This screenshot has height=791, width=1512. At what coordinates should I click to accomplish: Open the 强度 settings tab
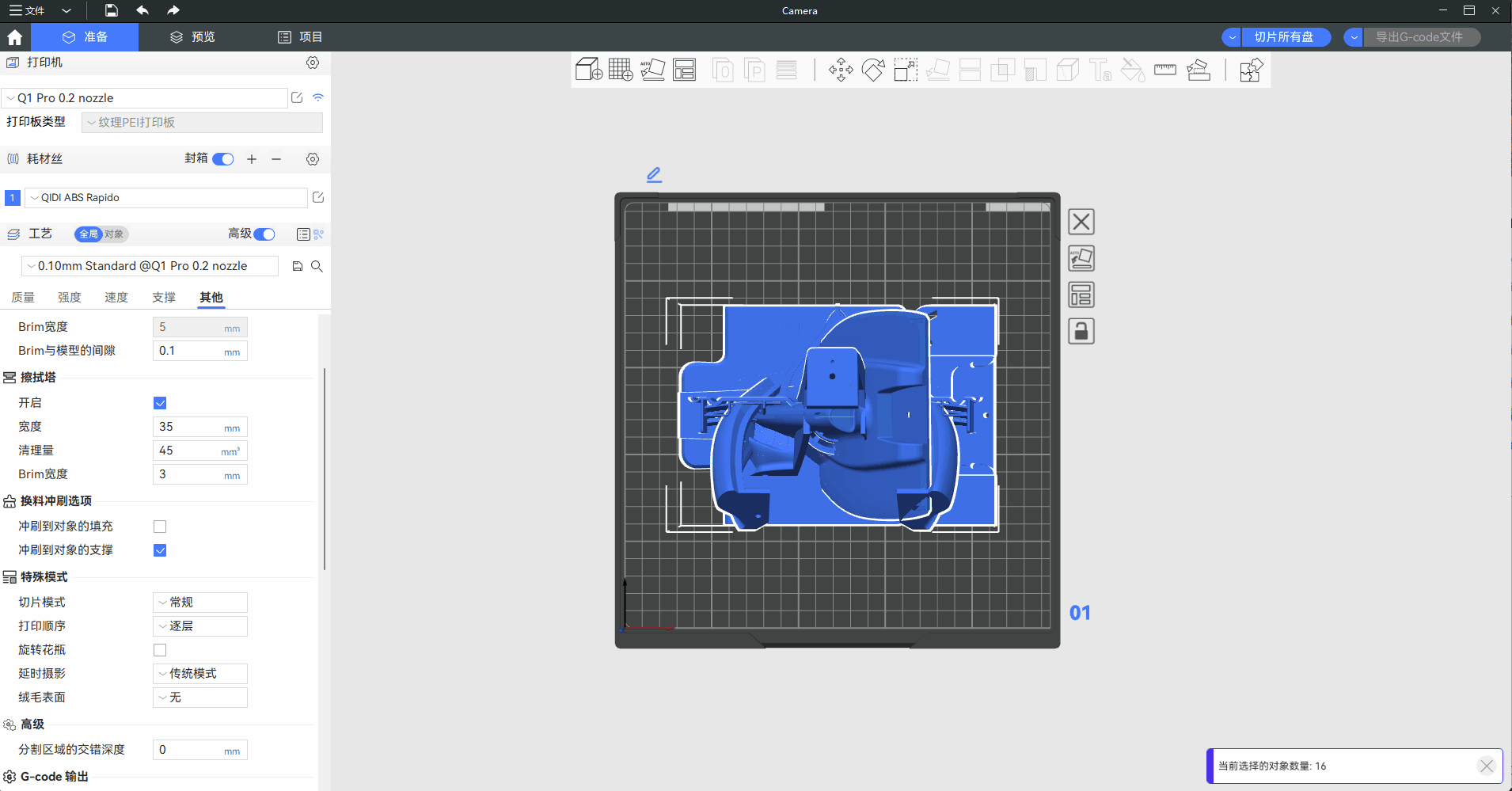[x=70, y=298]
